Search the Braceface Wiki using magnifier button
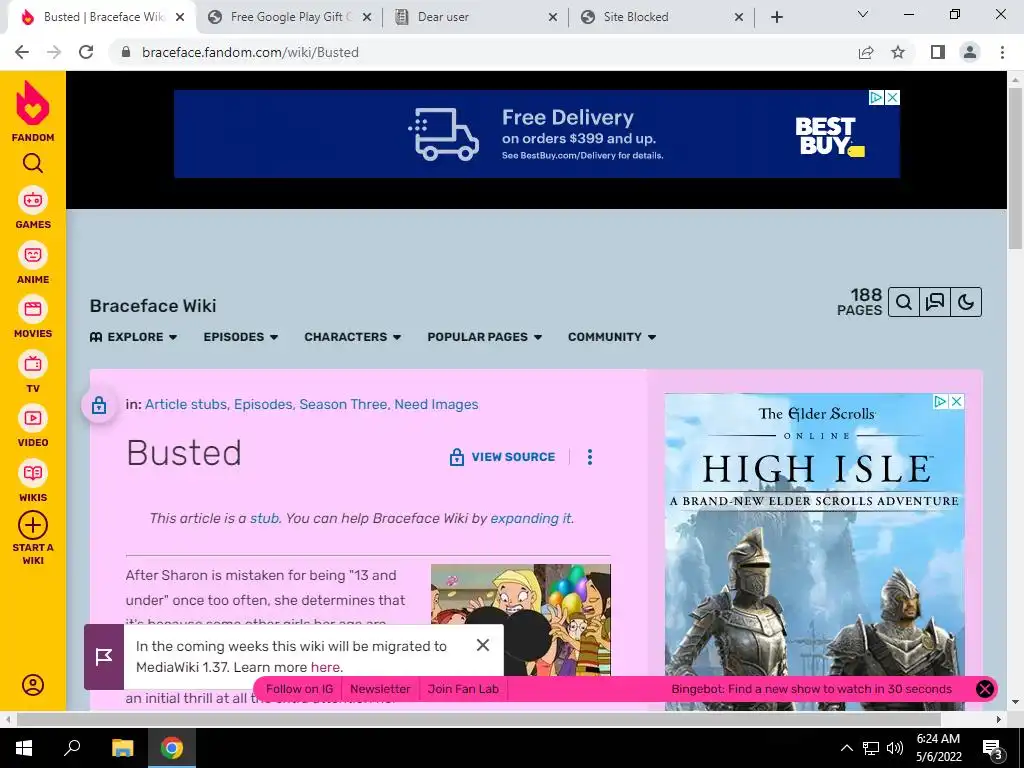 904,302
